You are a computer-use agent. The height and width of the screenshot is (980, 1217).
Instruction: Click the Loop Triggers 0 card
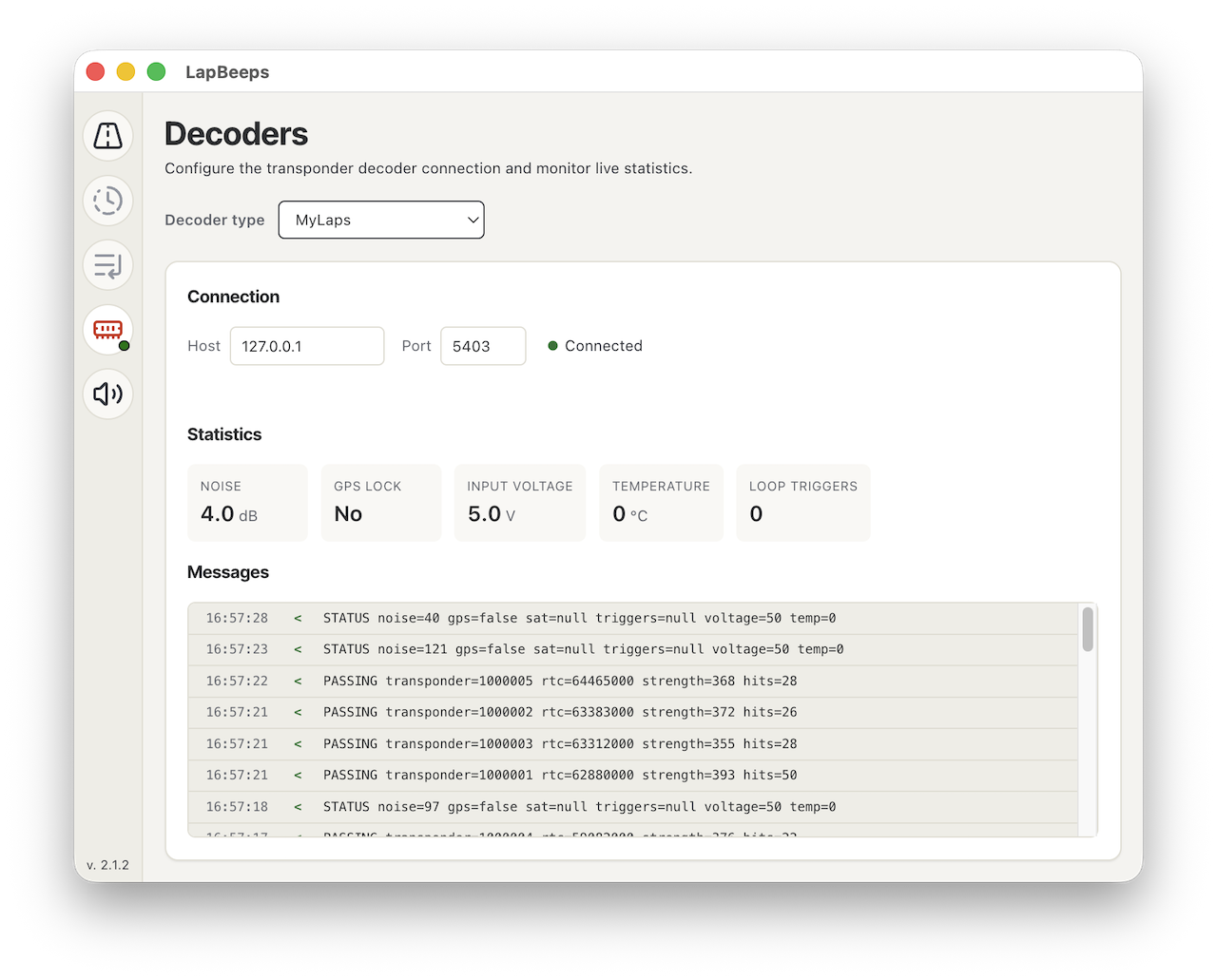803,503
